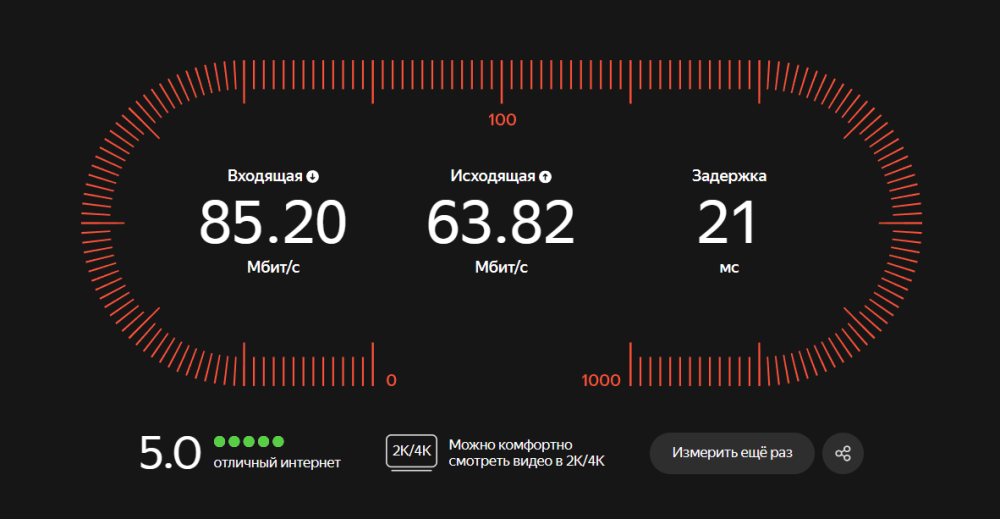Image resolution: width=1000 pixels, height=519 pixels.
Task: Click the incoming speed value 85.20
Action: coord(272,223)
